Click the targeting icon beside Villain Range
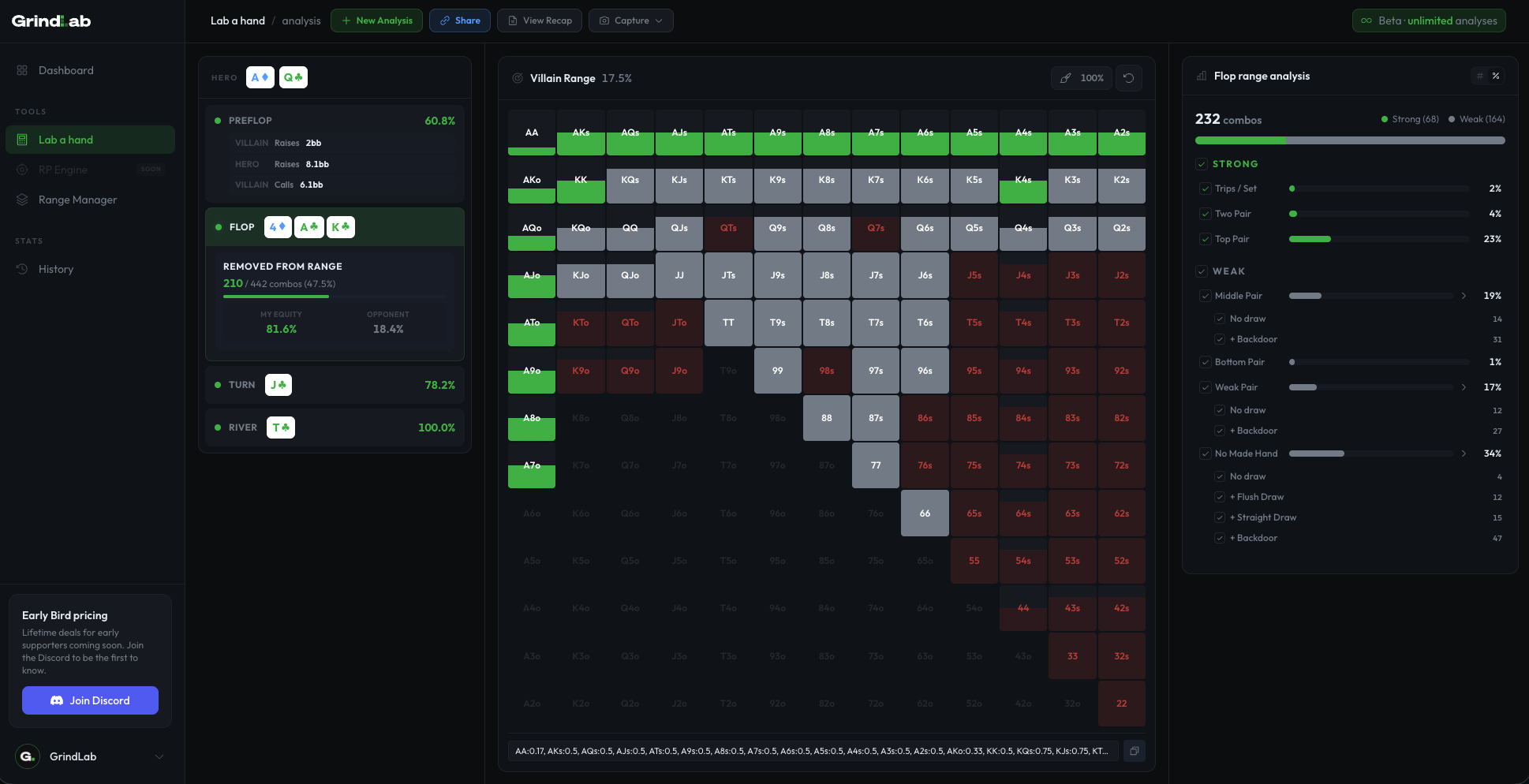The image size is (1529, 784). [518, 77]
